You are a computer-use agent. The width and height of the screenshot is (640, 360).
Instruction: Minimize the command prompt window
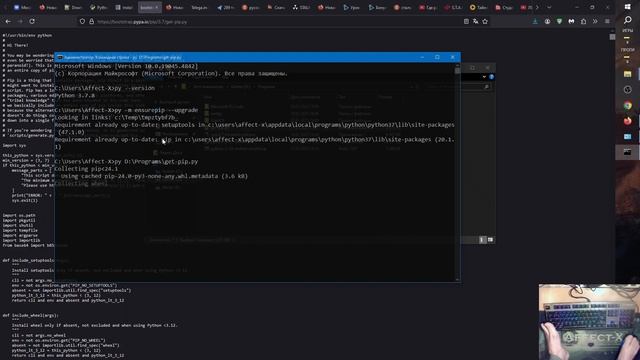pyautogui.click(x=422, y=57)
